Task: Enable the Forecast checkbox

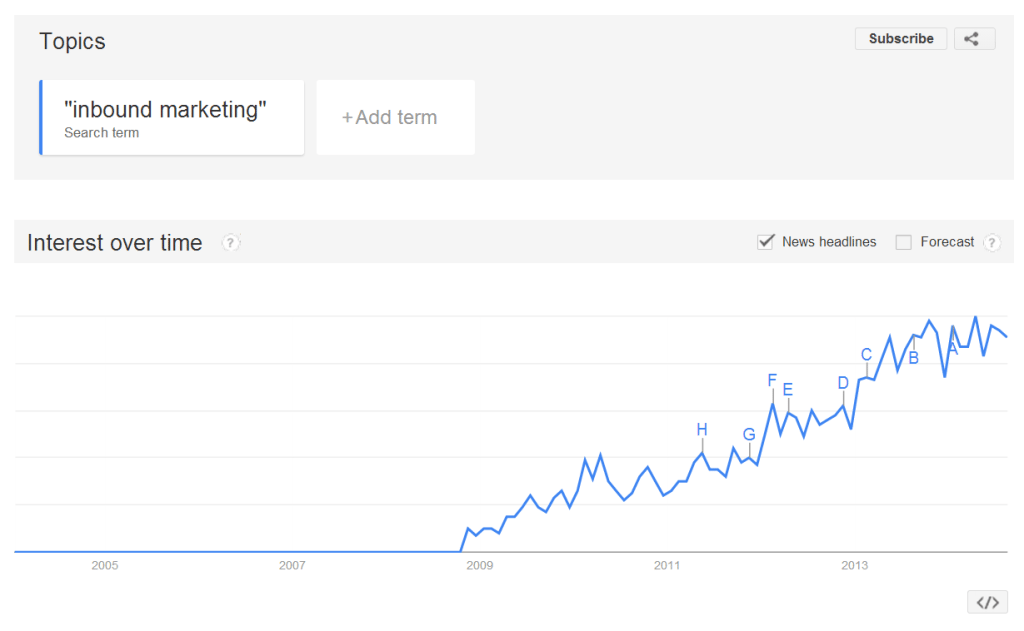Action: [x=903, y=241]
